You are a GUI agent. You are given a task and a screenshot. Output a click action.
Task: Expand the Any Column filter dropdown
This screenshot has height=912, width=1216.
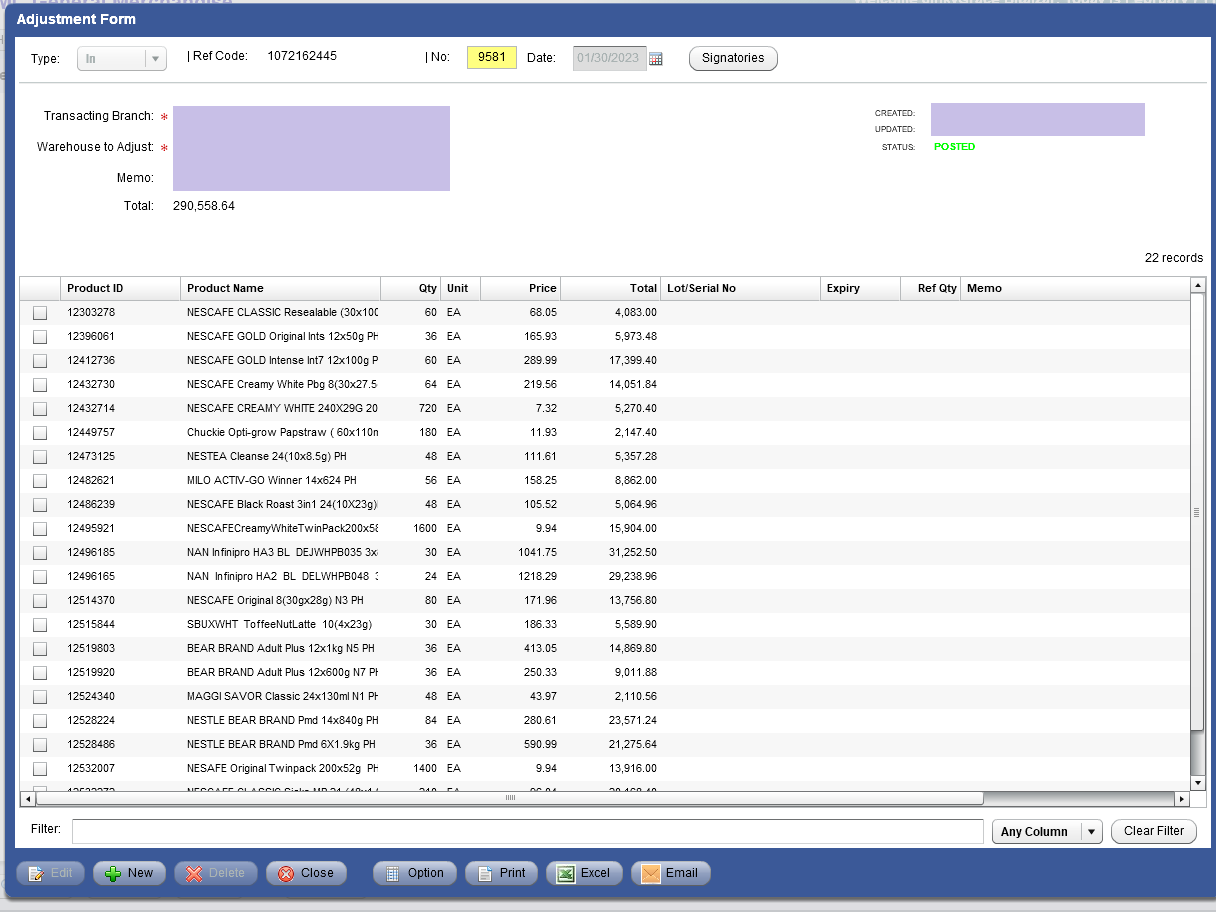tap(1046, 831)
